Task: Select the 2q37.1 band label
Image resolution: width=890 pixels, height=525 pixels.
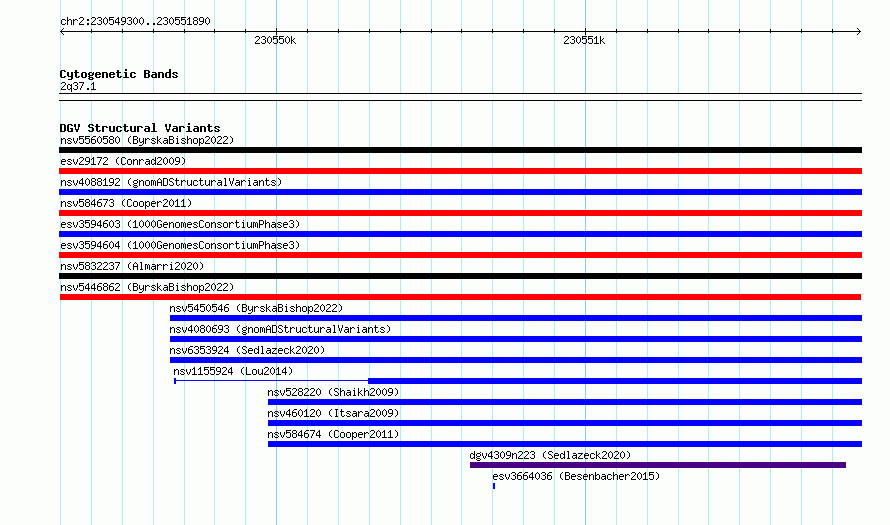Action: pos(78,86)
